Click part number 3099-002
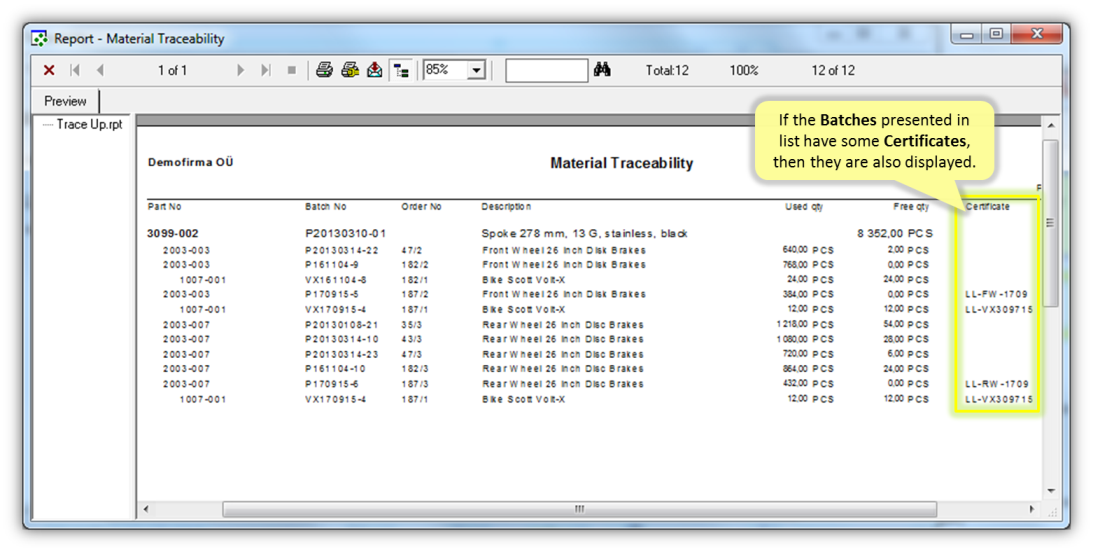1093x552 pixels. pyautogui.click(x=172, y=233)
